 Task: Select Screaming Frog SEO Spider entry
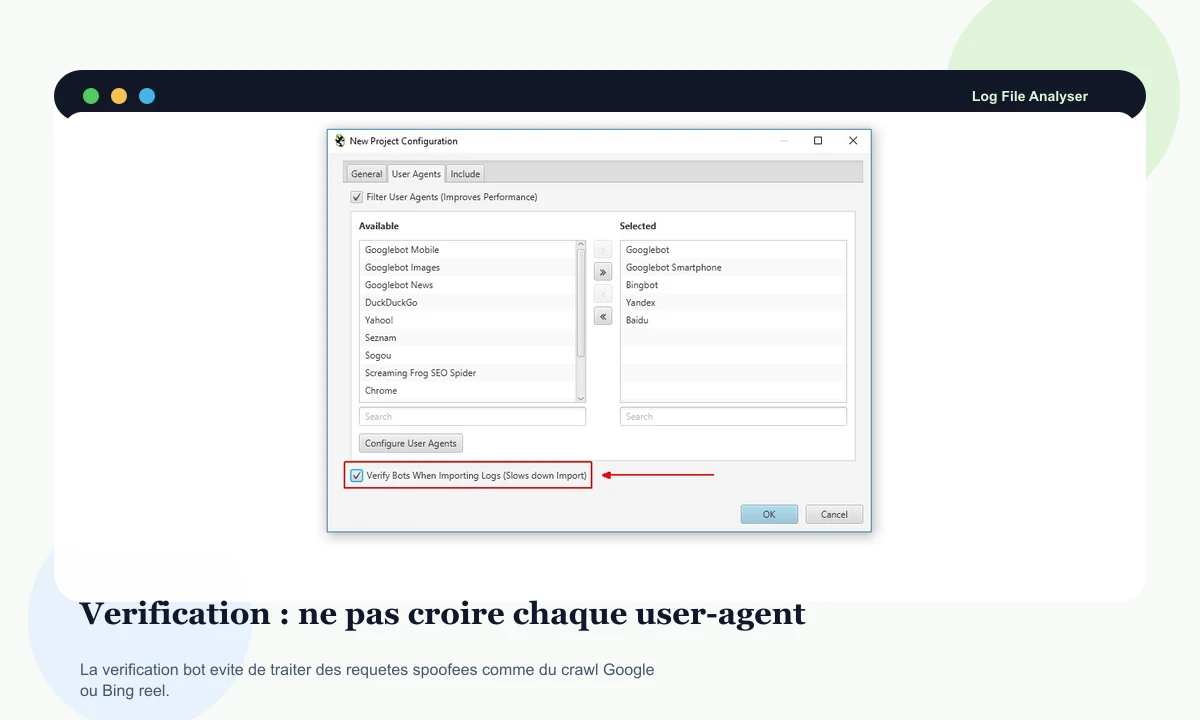pos(467,373)
